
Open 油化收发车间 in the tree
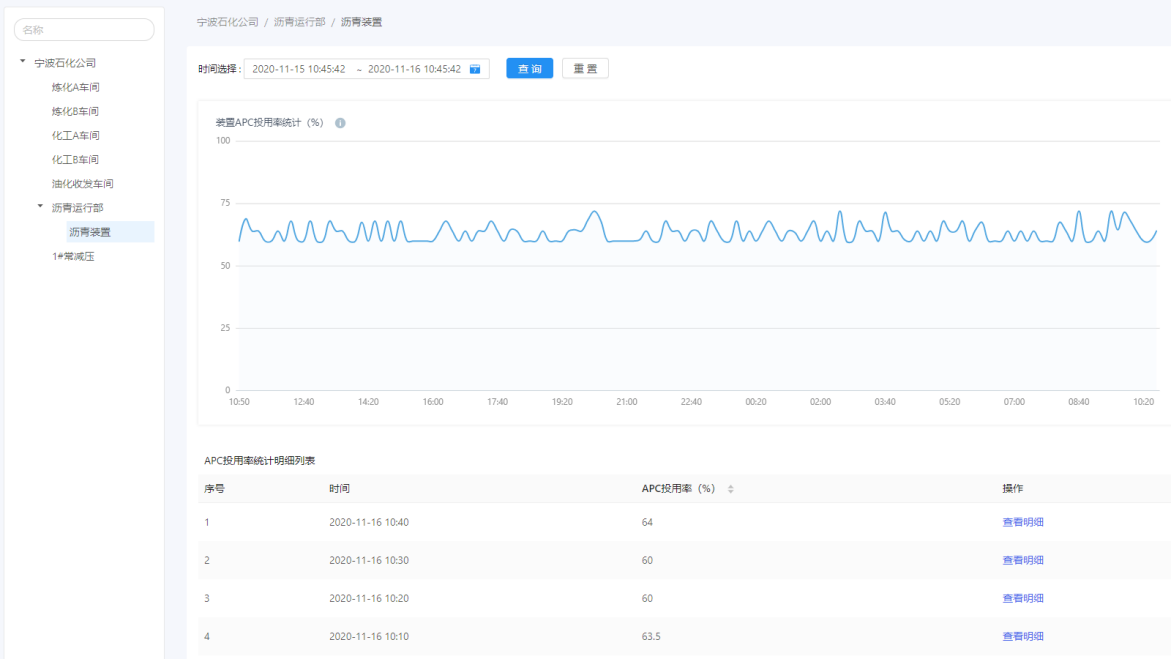[x=83, y=184]
